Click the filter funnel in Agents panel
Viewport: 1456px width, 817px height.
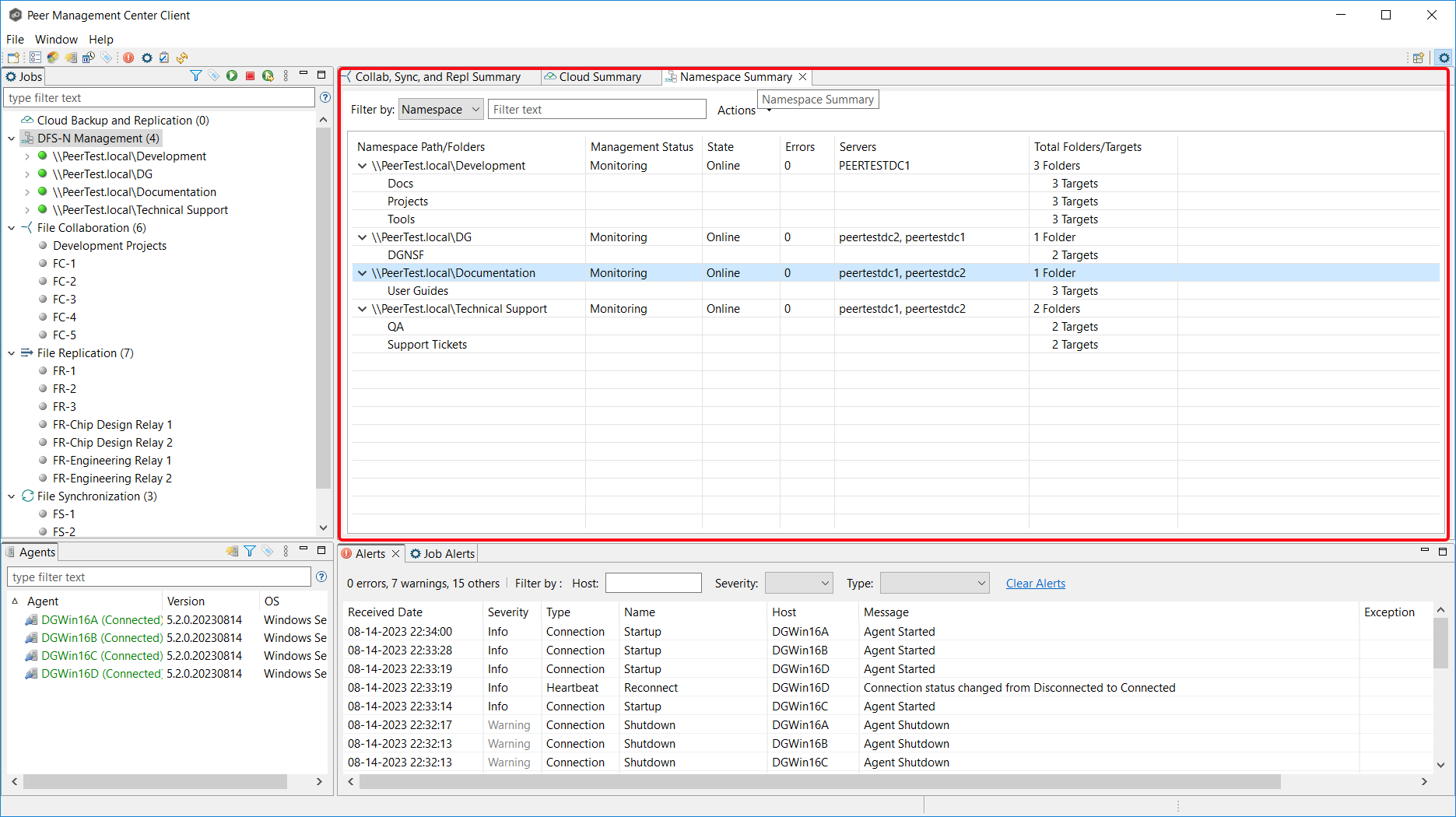pyautogui.click(x=250, y=551)
